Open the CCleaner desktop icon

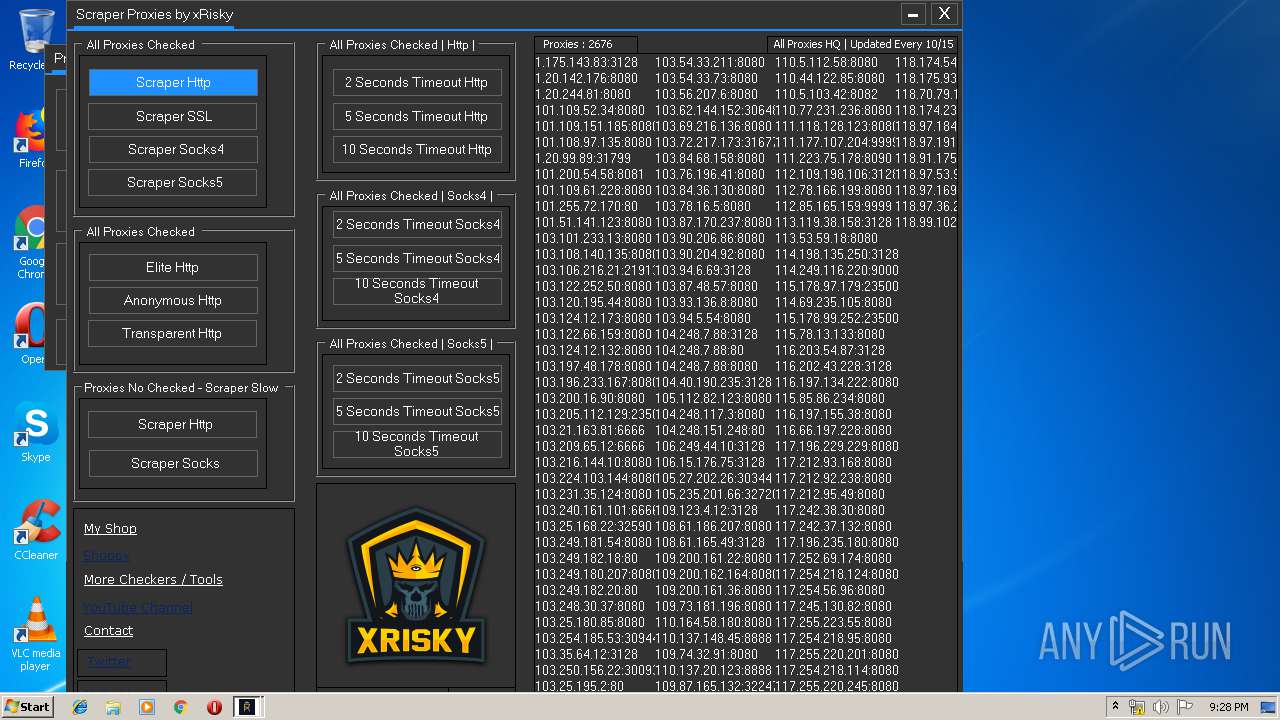[x=35, y=530]
